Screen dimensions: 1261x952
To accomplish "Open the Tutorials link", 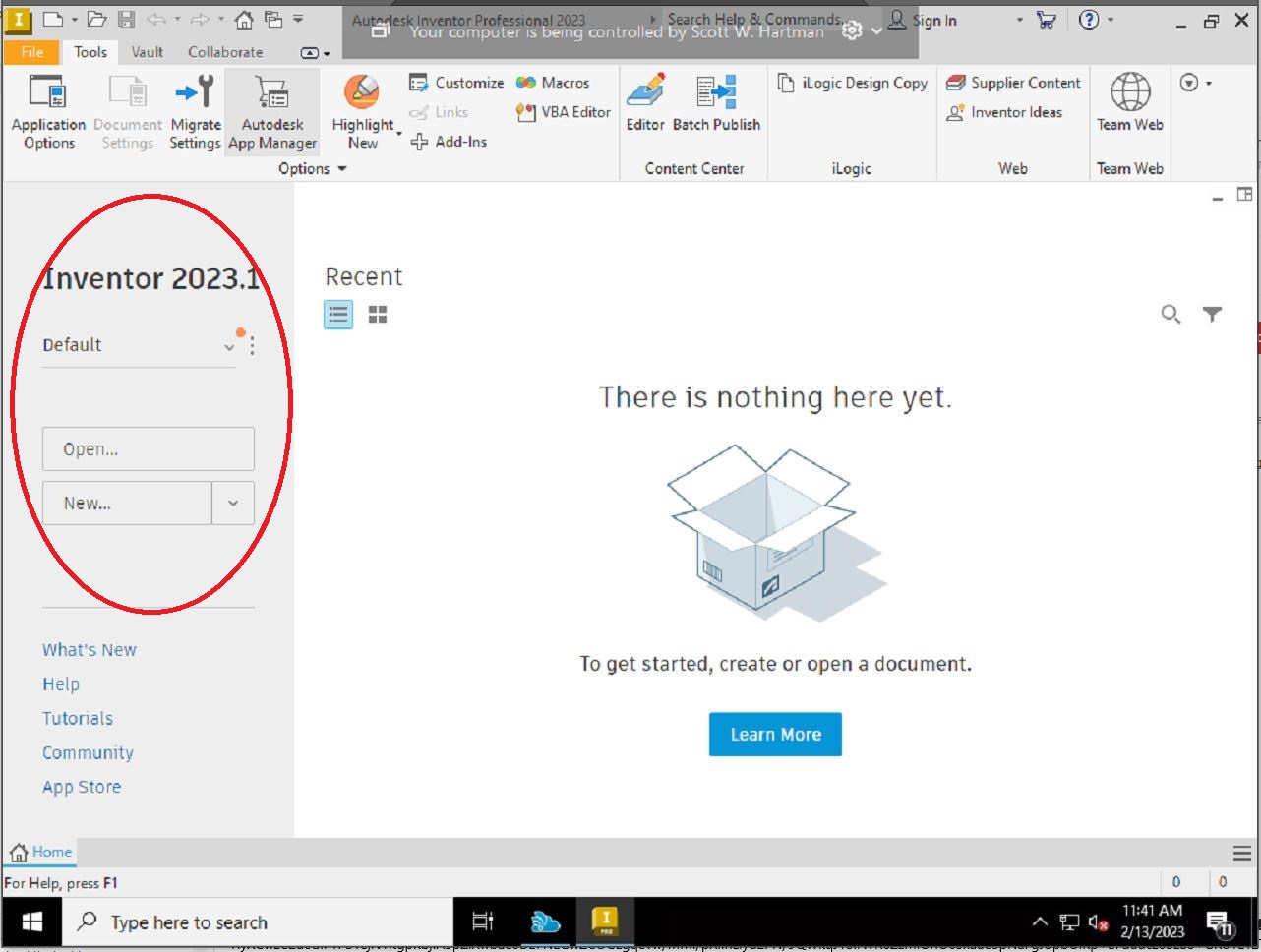I will (77, 718).
